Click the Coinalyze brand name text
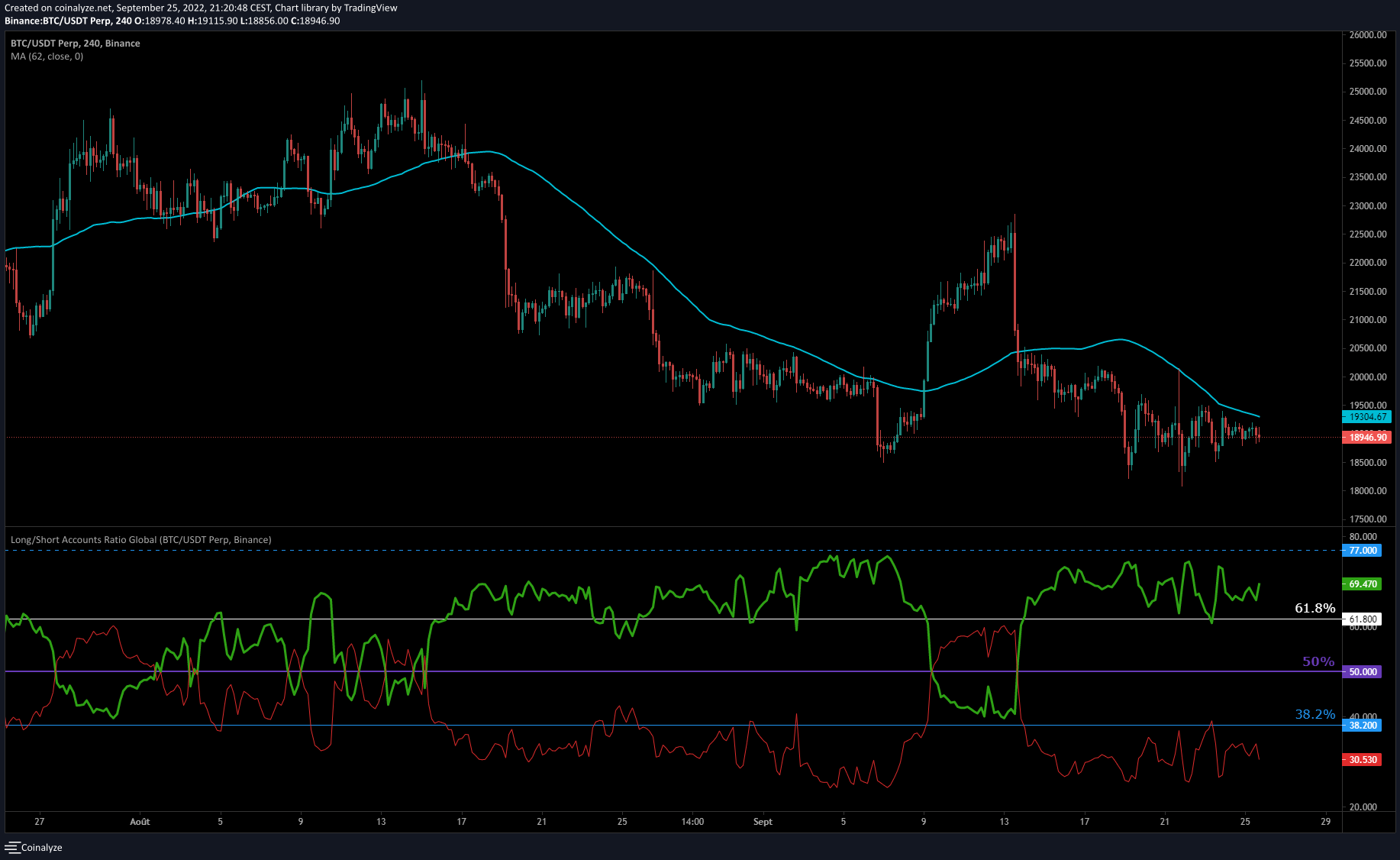This screenshot has height=860, width=1400. click(x=42, y=847)
